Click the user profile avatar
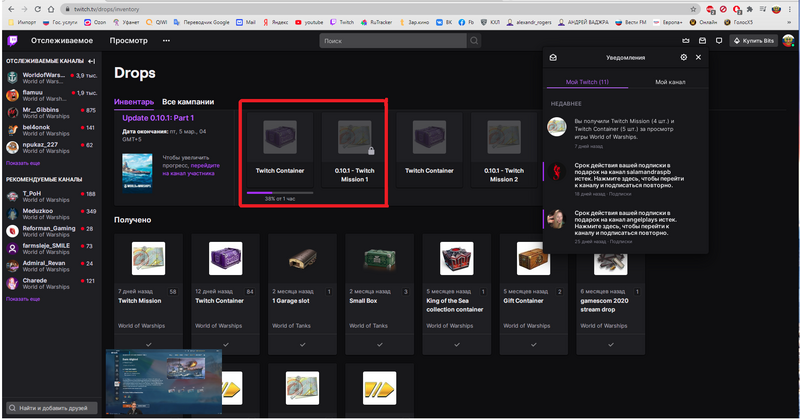This screenshot has height=420, width=800. tap(790, 41)
